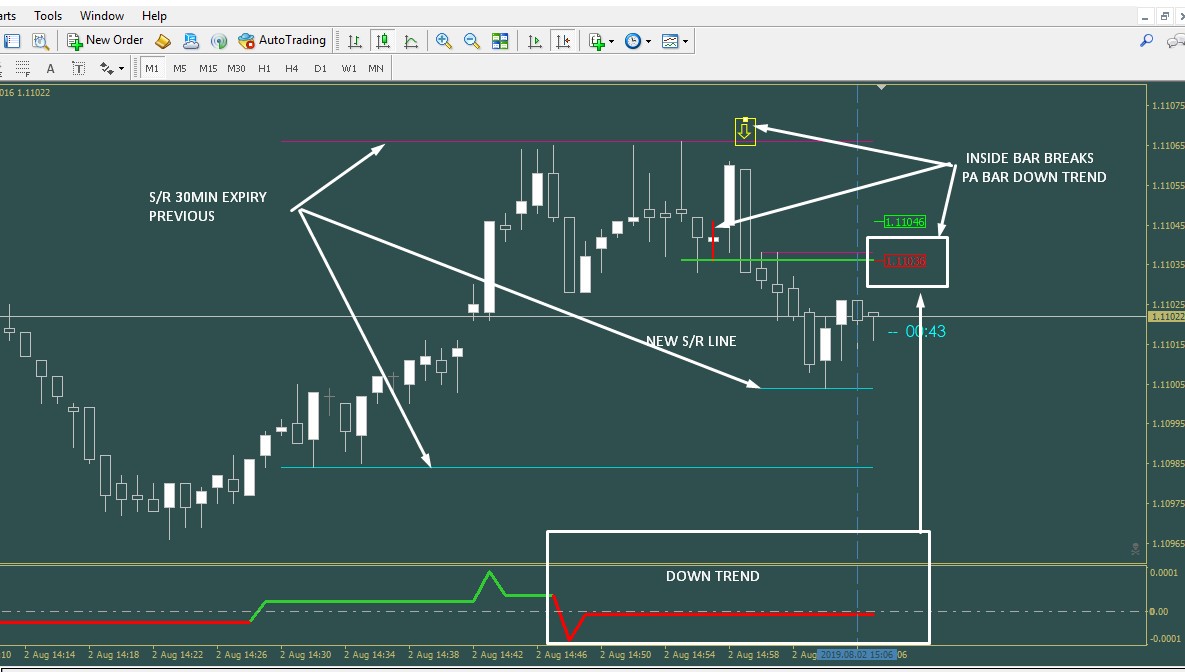Select the W1 timeframe
Screen dimensions: 1185x672
pyautogui.click(x=348, y=68)
